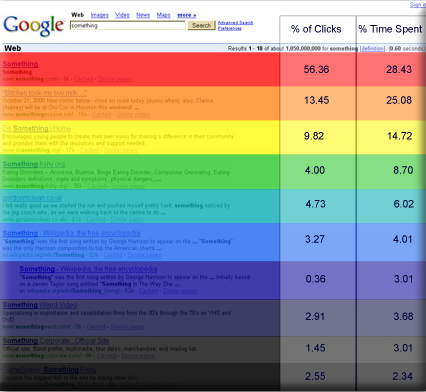Click Cached link for indented Wikipedia song result
Image resolution: width=426 pixels, height=392 pixels.
pyautogui.click(x=148, y=291)
